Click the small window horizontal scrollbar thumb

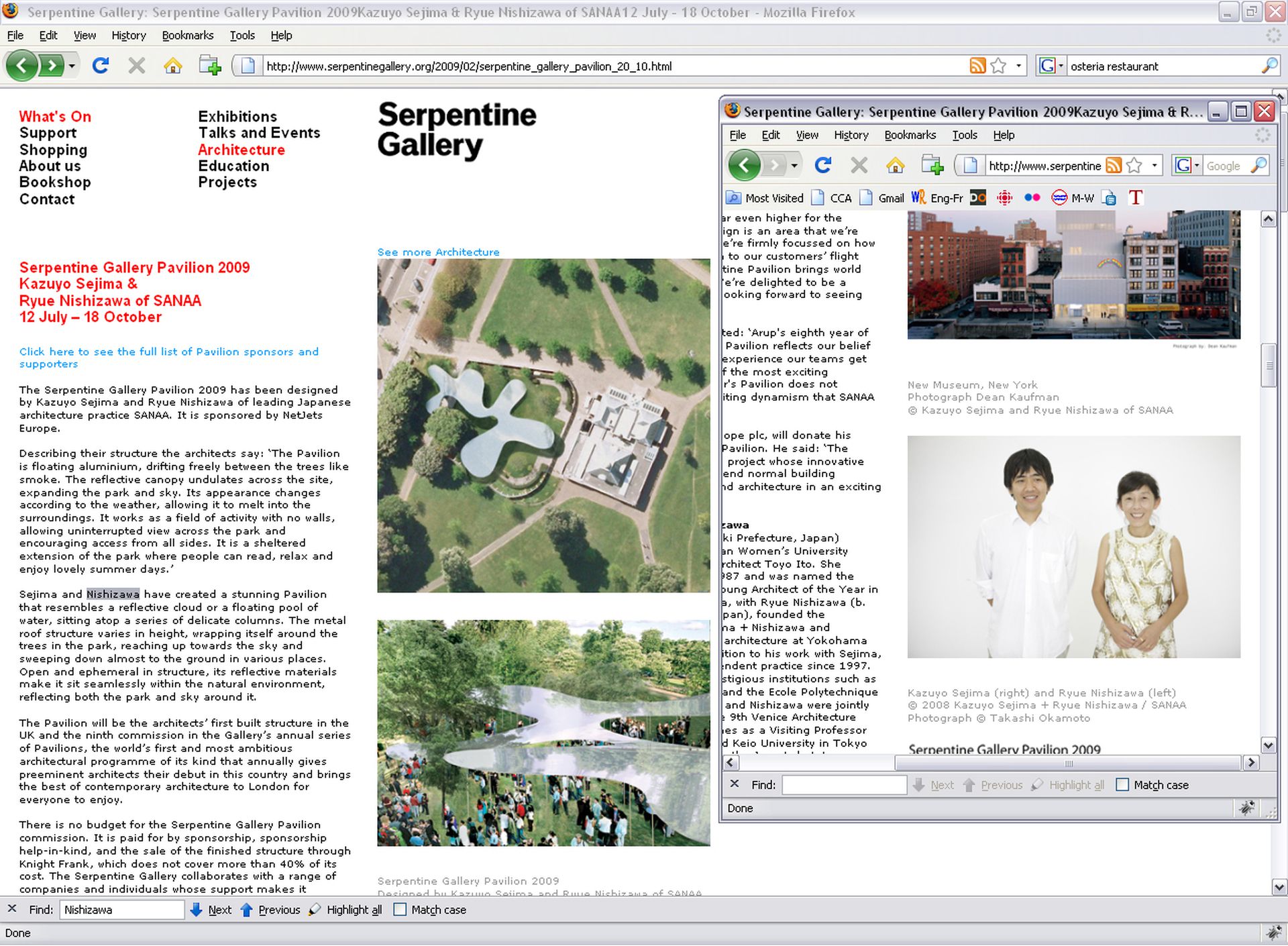(1068, 763)
